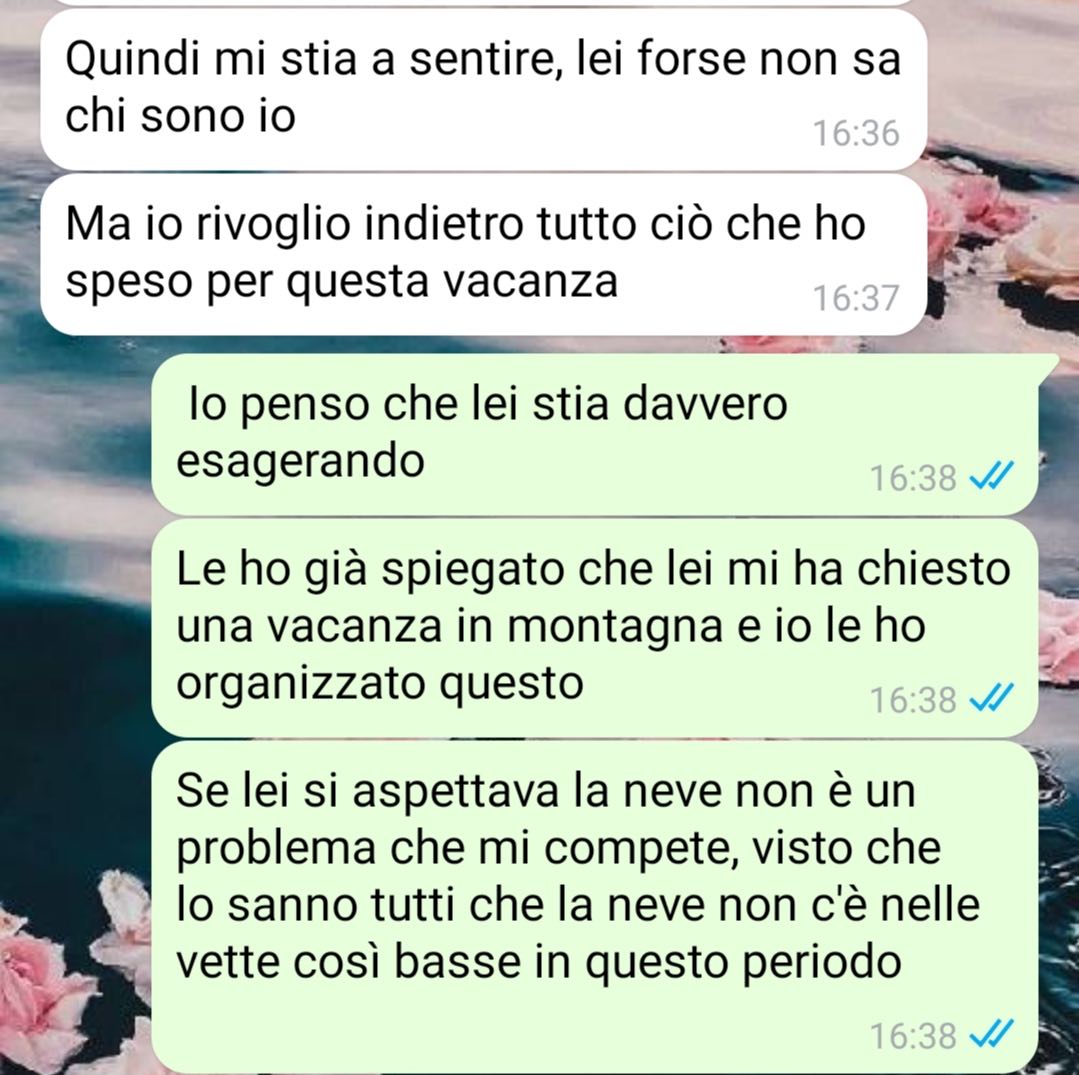Tap the text 'vette così basse in questo periodo'

pyautogui.click(x=538, y=961)
